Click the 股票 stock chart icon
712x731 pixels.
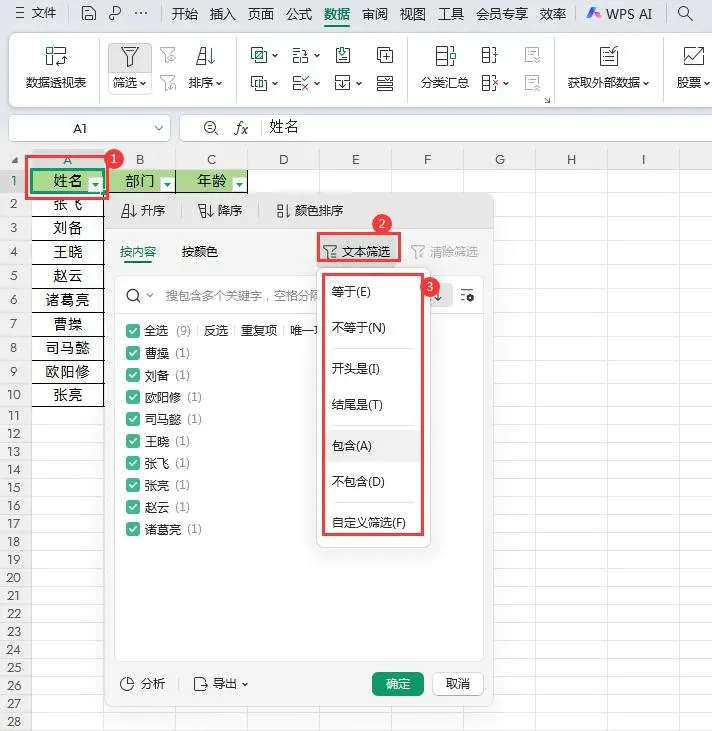(693, 56)
